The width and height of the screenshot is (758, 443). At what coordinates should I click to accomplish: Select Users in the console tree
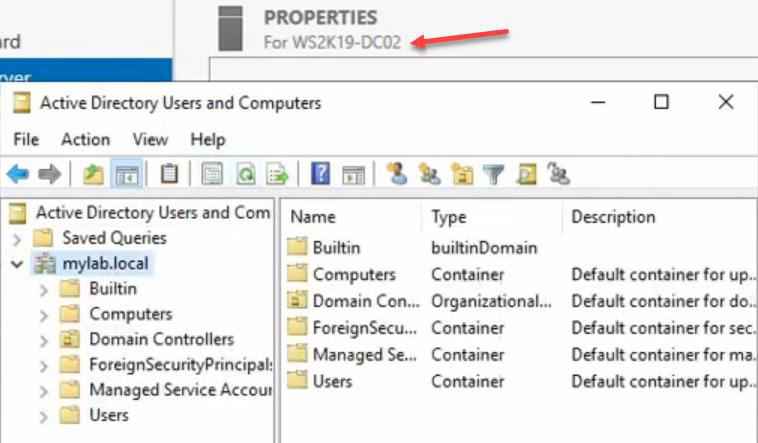(x=109, y=415)
